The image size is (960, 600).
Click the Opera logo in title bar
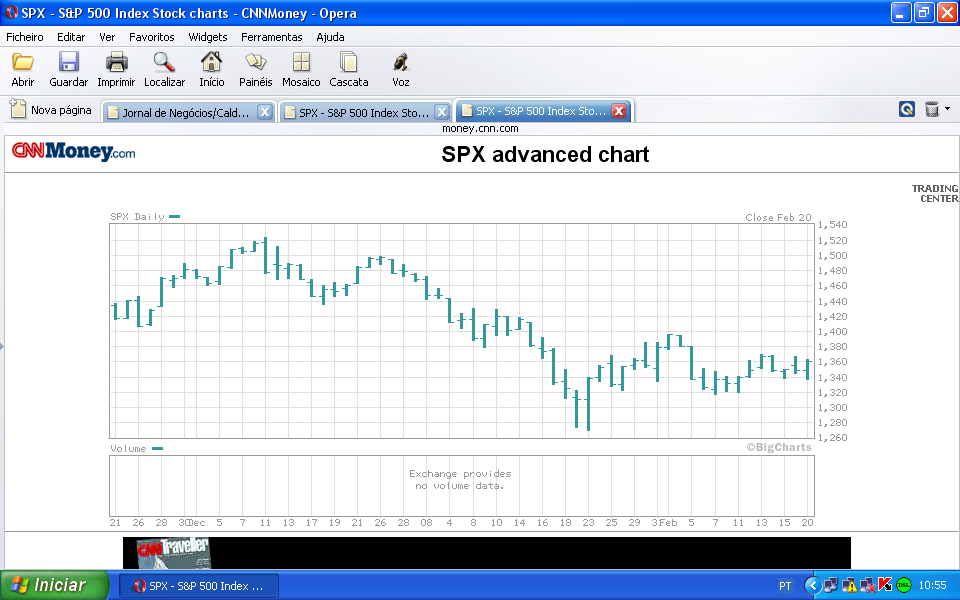pos(12,13)
